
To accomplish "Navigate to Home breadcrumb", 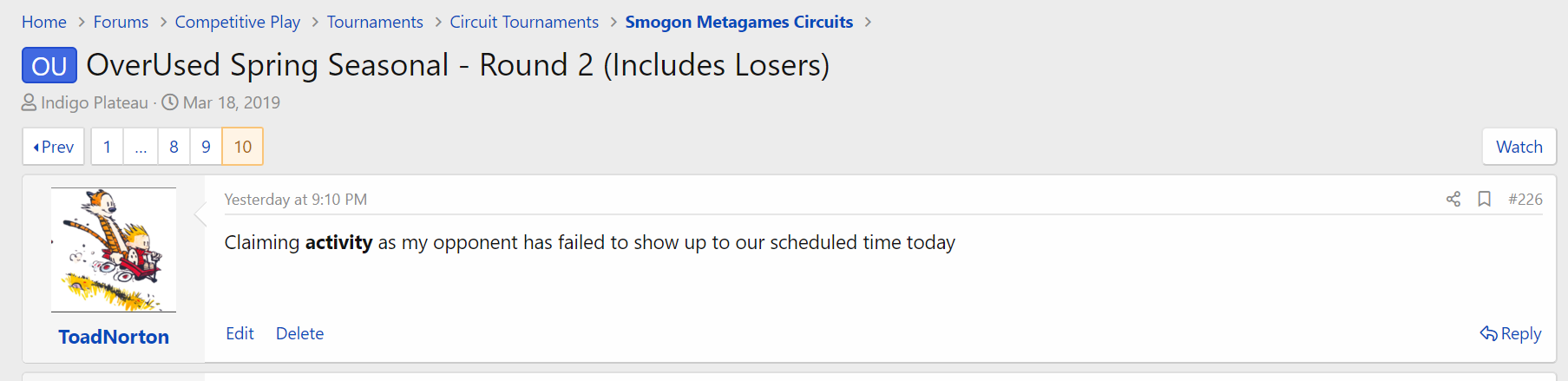I will 44,23.
